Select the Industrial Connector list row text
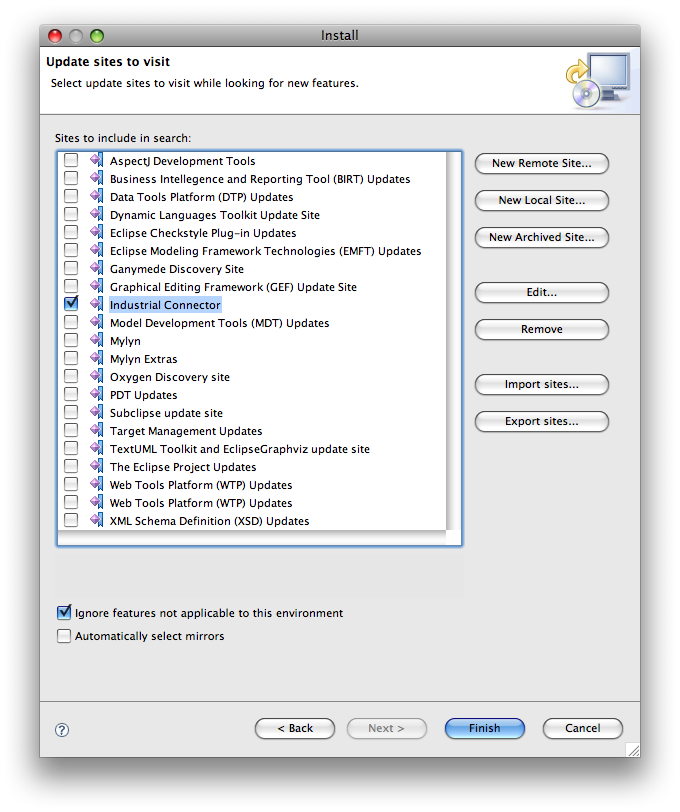The height and width of the screenshot is (812, 680). [165, 305]
